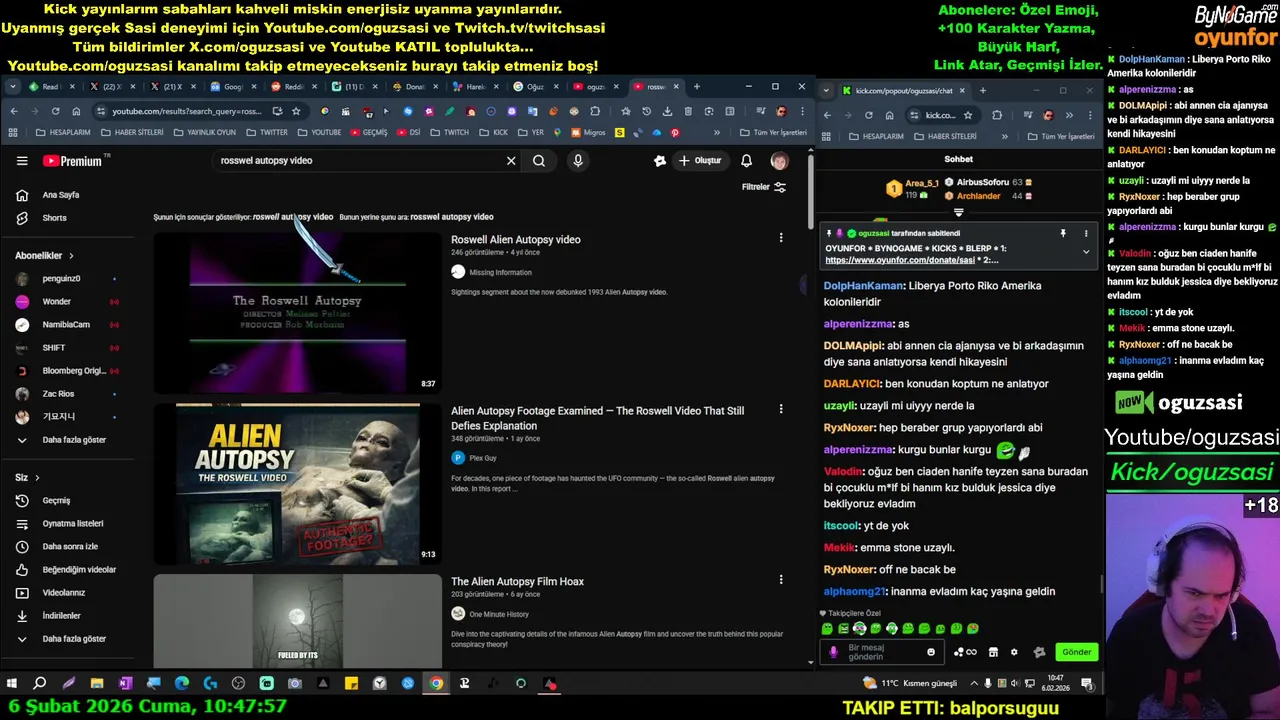This screenshot has width=1280, height=720.
Task: Collapse the chat leaderboard handle
Action: click(958, 212)
